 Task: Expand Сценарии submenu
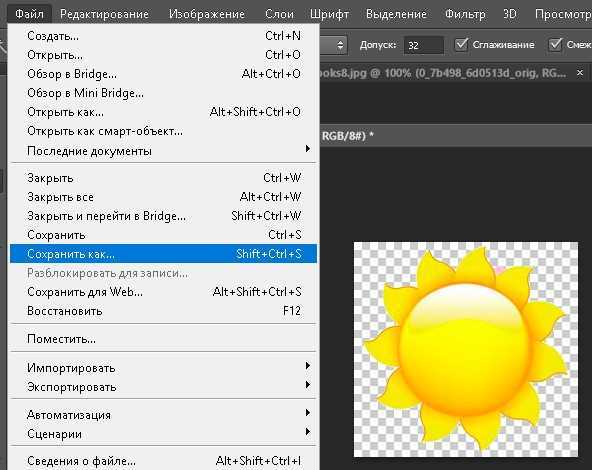(163, 434)
